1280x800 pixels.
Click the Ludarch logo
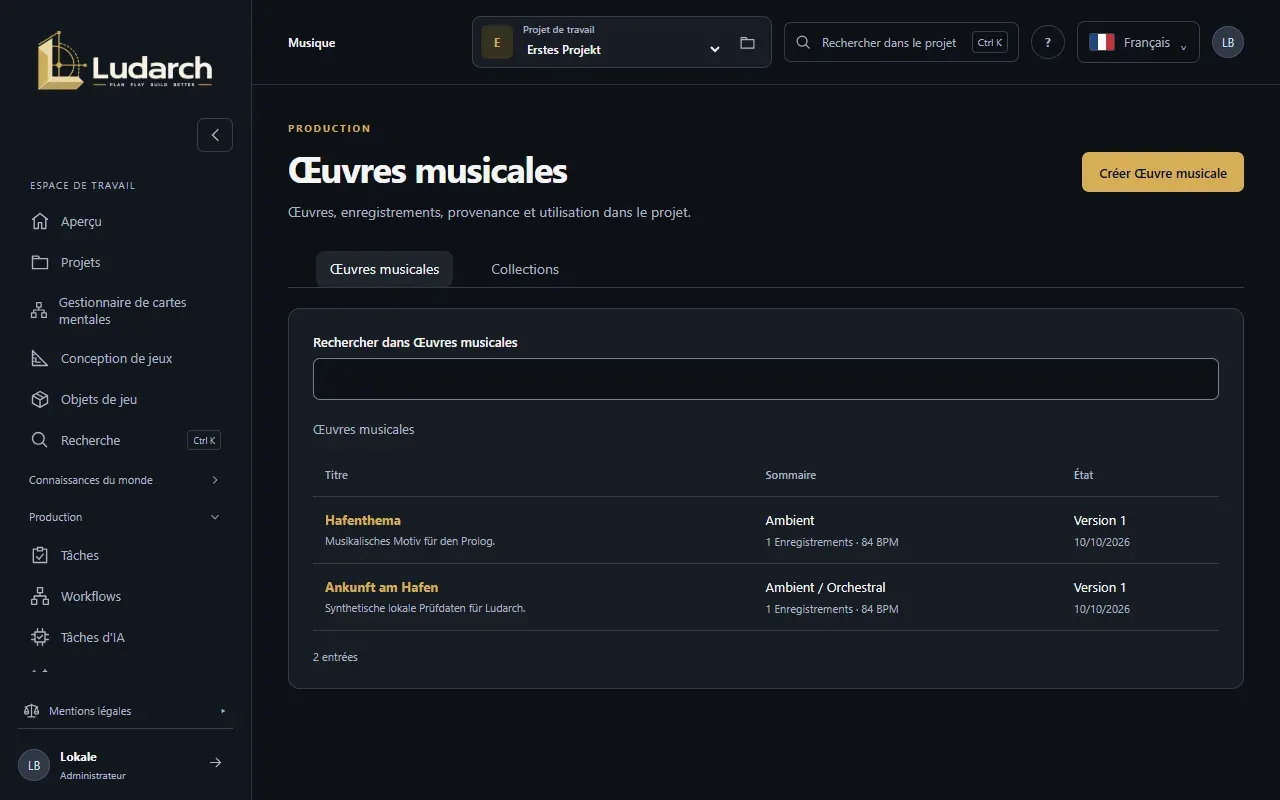125,61
